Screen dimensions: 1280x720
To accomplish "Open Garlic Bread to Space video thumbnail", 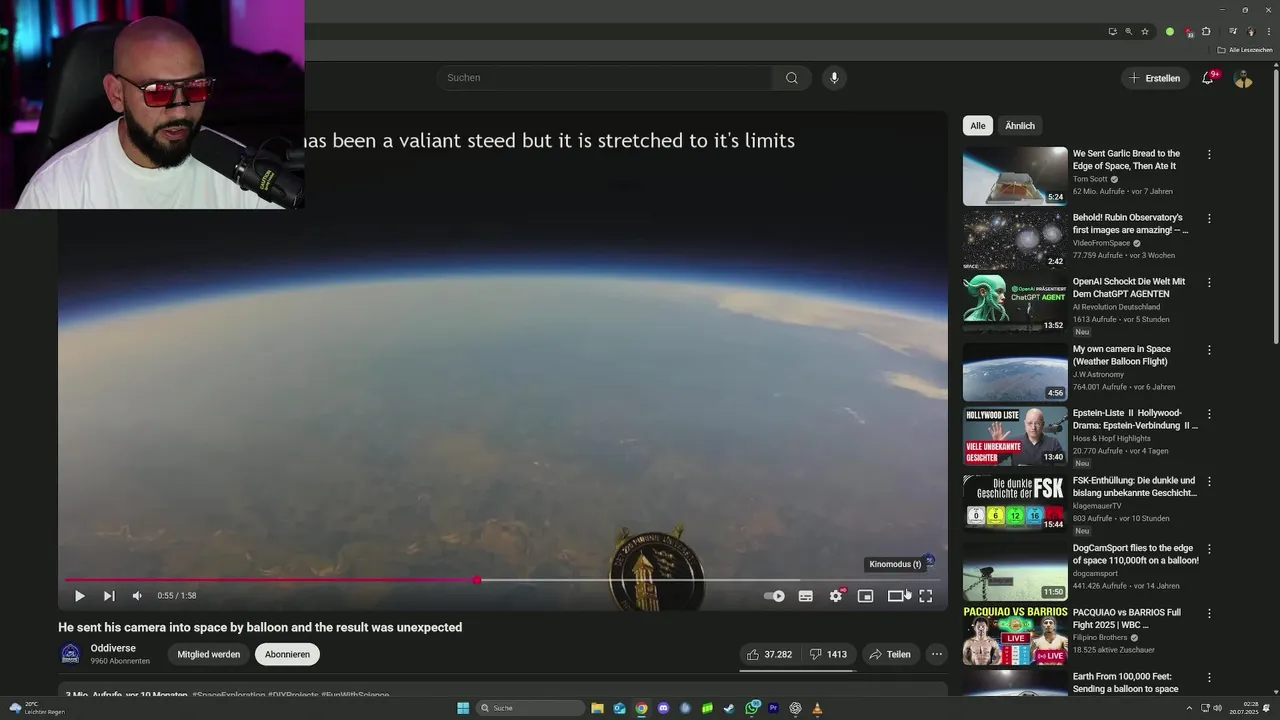I will click(x=1015, y=176).
